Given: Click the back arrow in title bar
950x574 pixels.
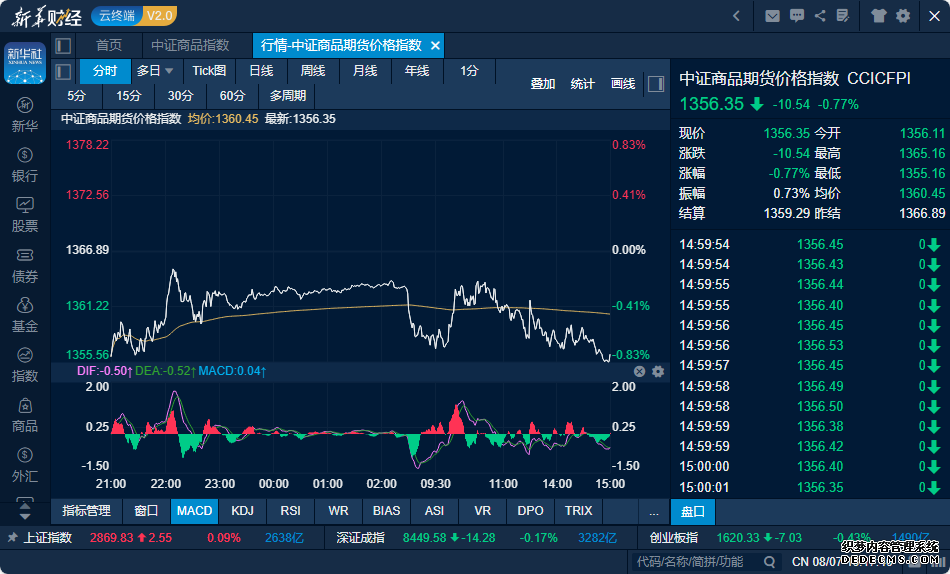Looking at the screenshot, I should click(736, 16).
